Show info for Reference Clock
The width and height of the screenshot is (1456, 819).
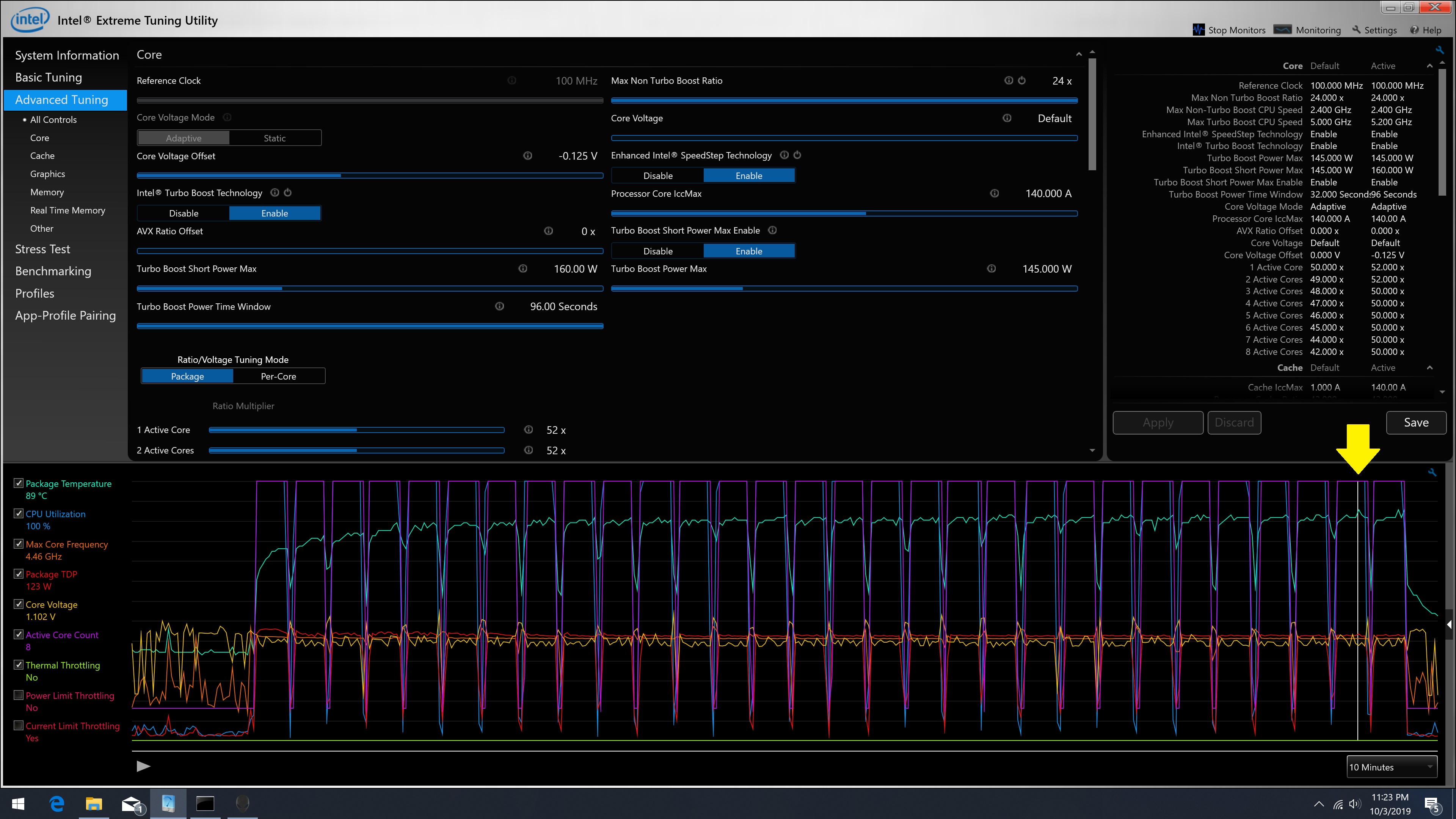pyautogui.click(x=511, y=80)
